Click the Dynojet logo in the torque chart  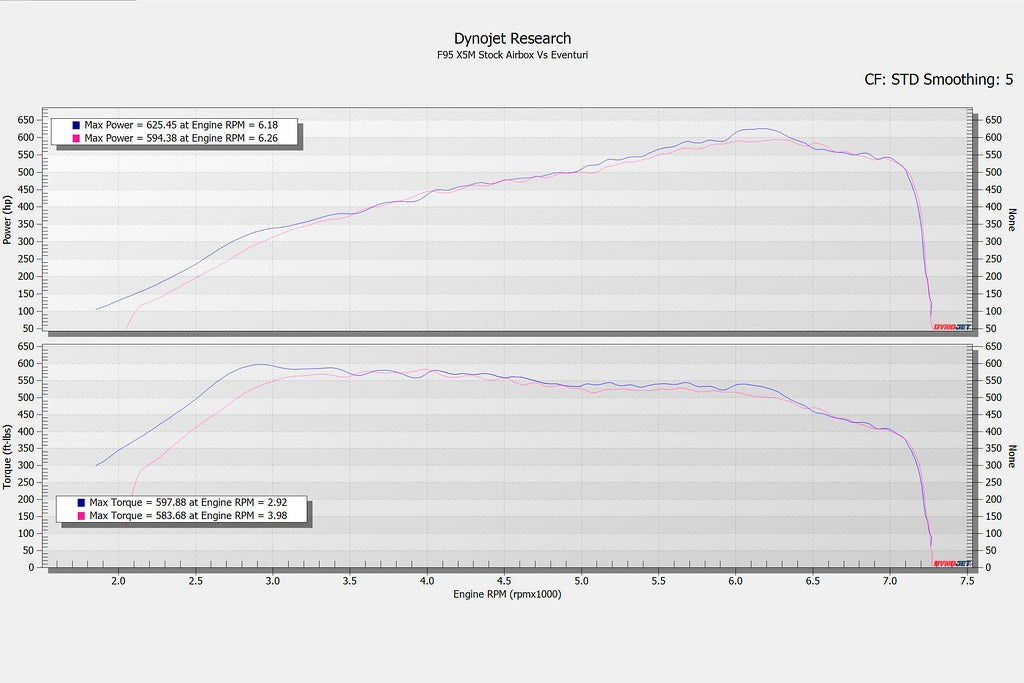pyautogui.click(x=950, y=563)
